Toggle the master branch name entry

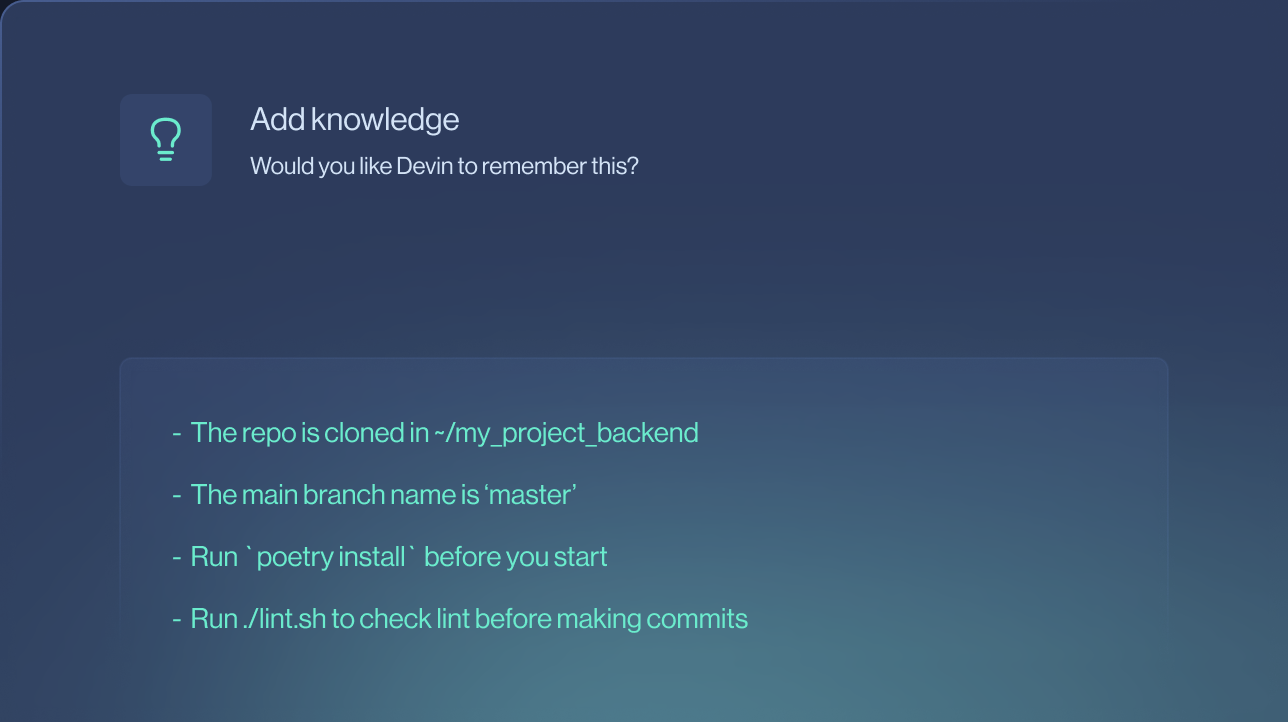(x=382, y=494)
